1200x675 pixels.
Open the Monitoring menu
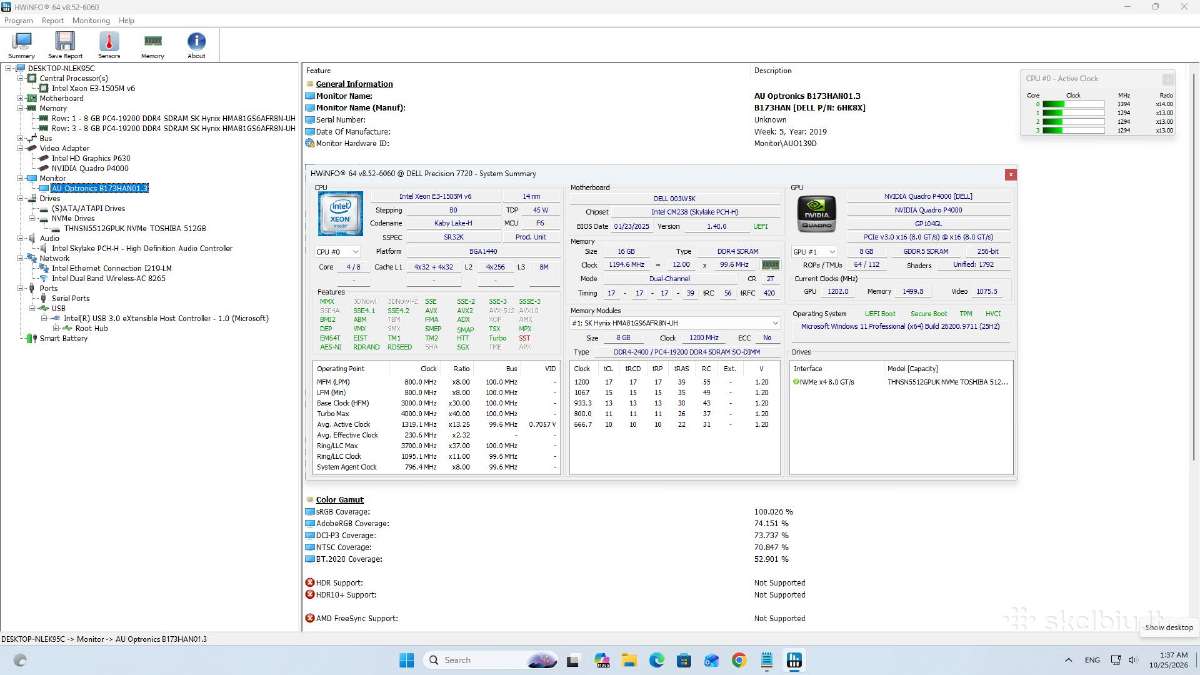coord(91,20)
